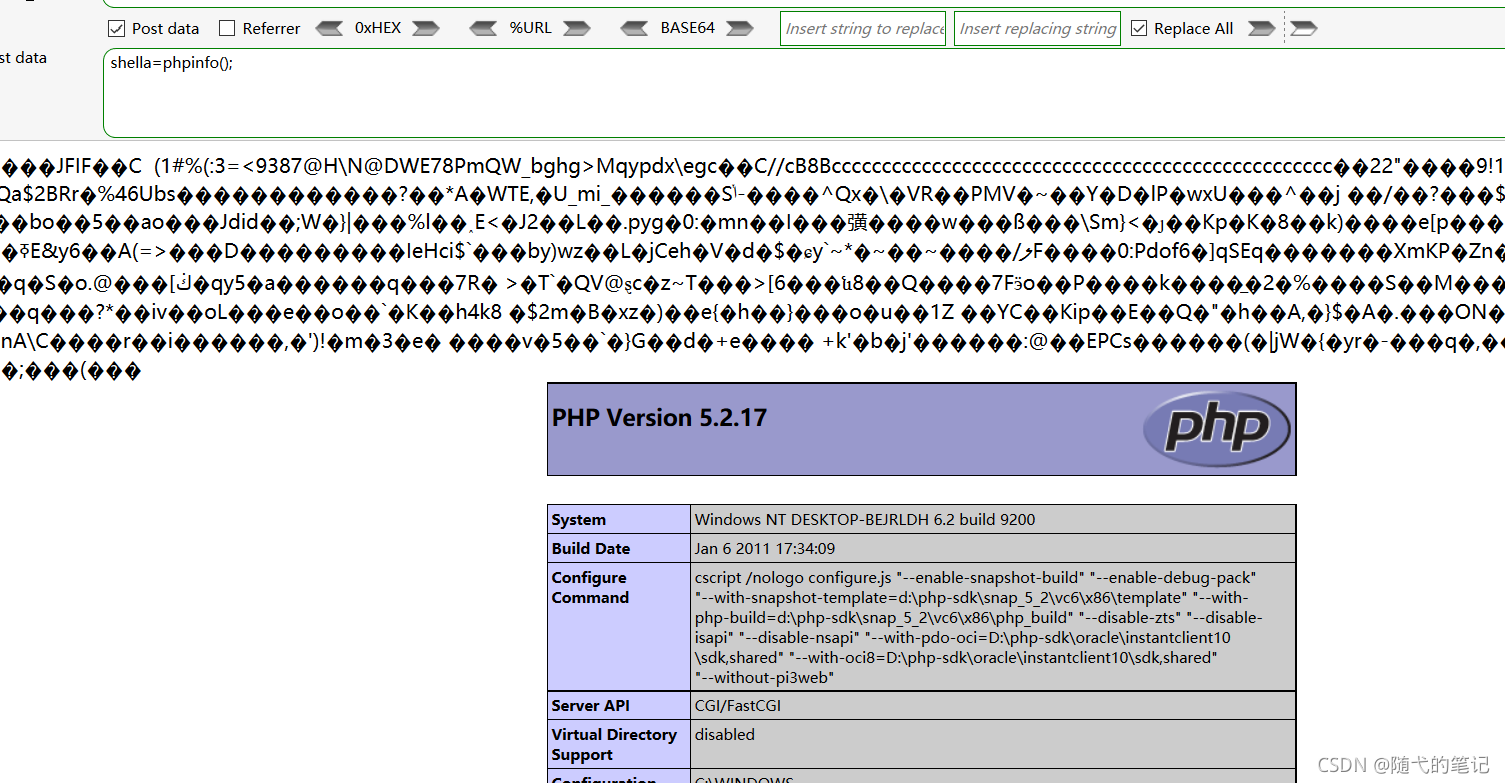Click the 0xHEX decode left arrow
The height and width of the screenshot is (783, 1505).
[x=329, y=28]
